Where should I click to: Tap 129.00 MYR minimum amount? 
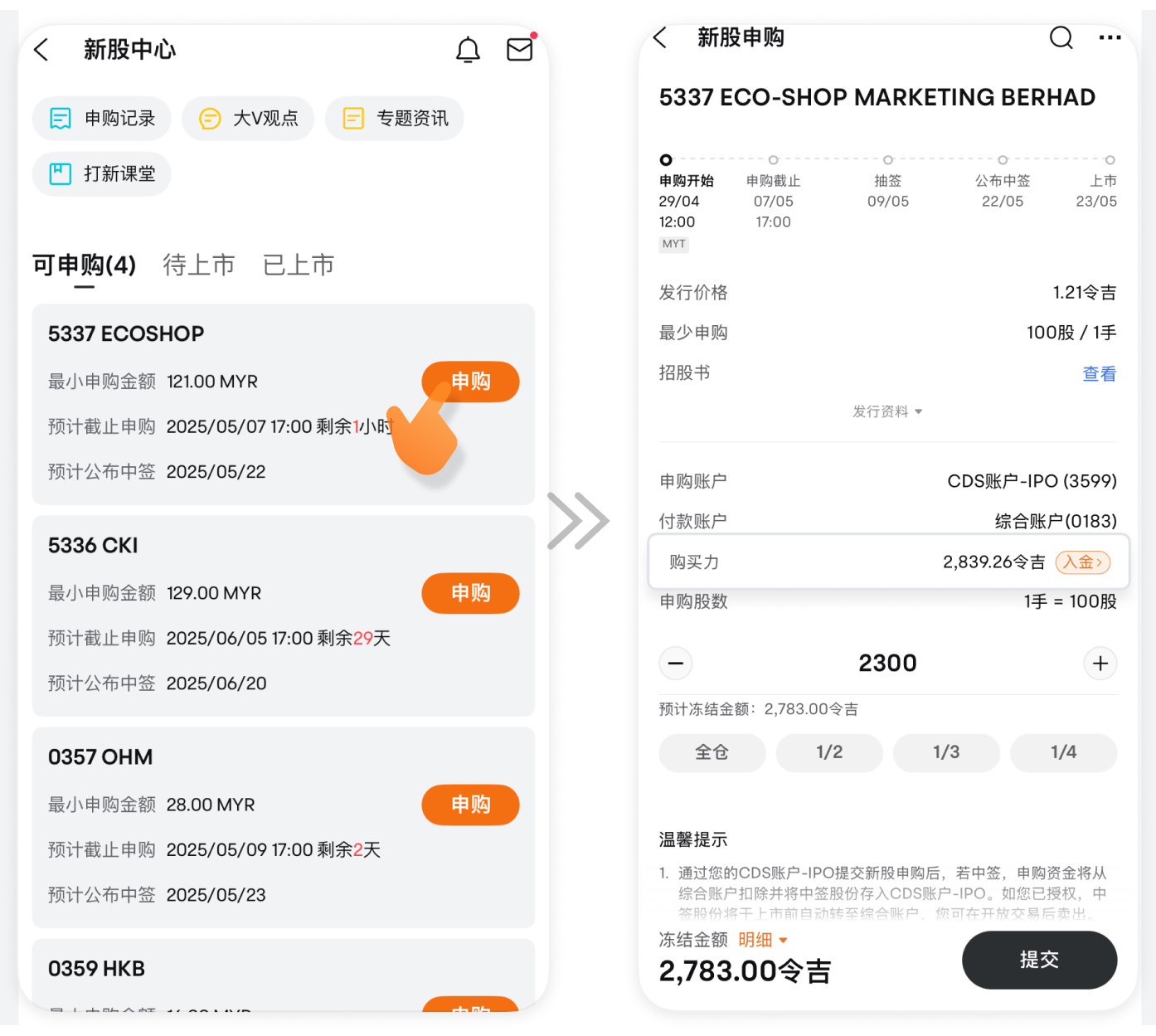[x=214, y=593]
